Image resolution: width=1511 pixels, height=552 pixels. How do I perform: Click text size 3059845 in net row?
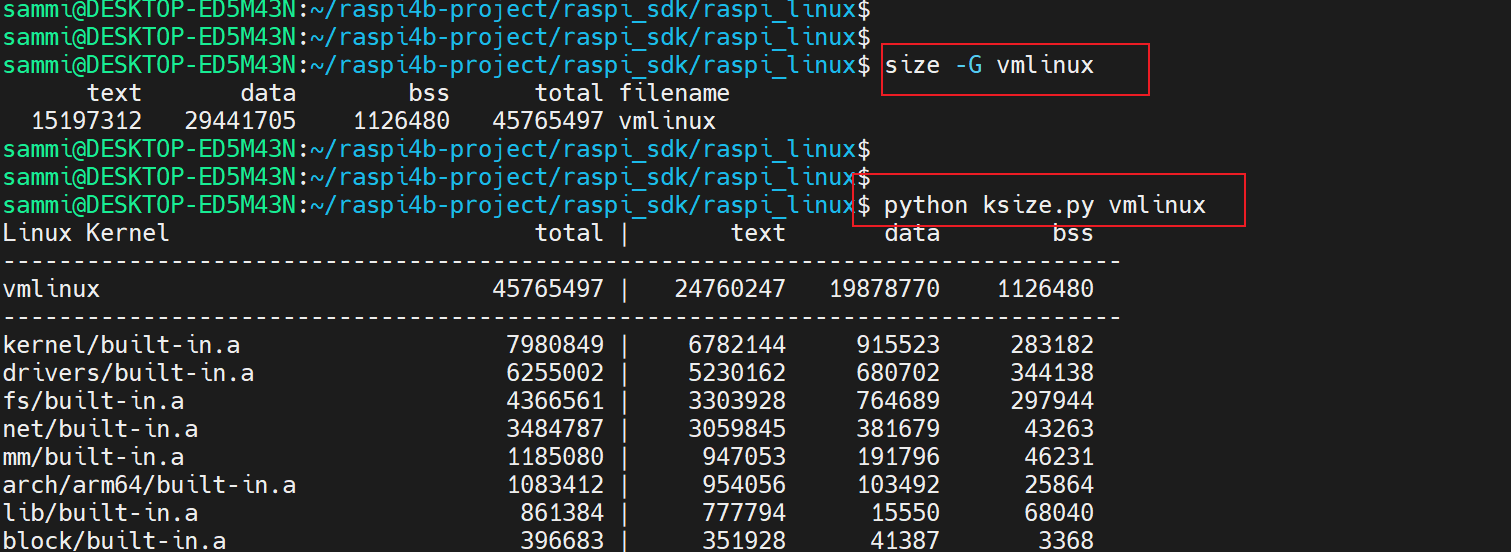click(x=737, y=430)
